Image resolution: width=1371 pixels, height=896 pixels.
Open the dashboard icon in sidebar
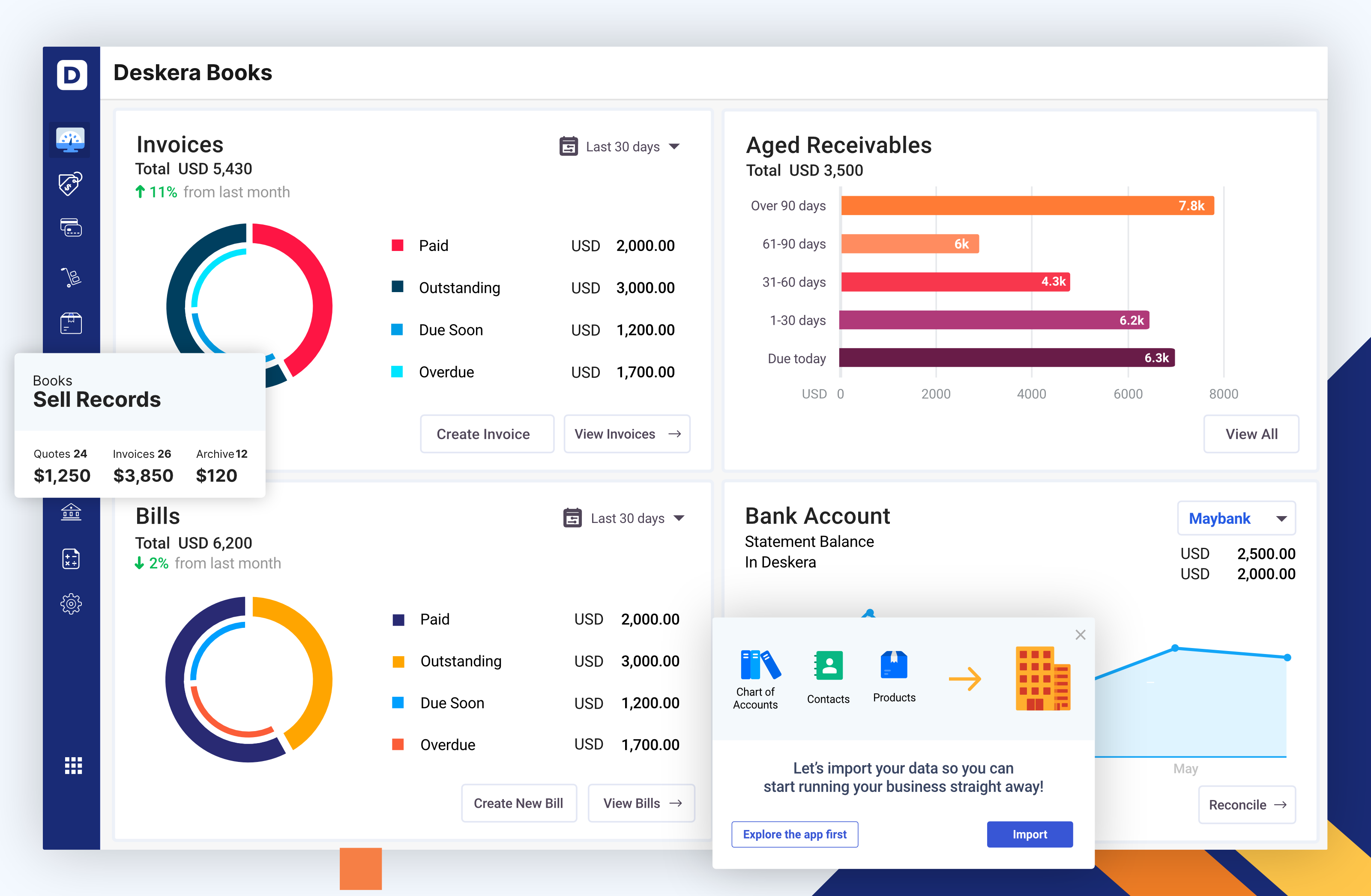[x=70, y=140]
